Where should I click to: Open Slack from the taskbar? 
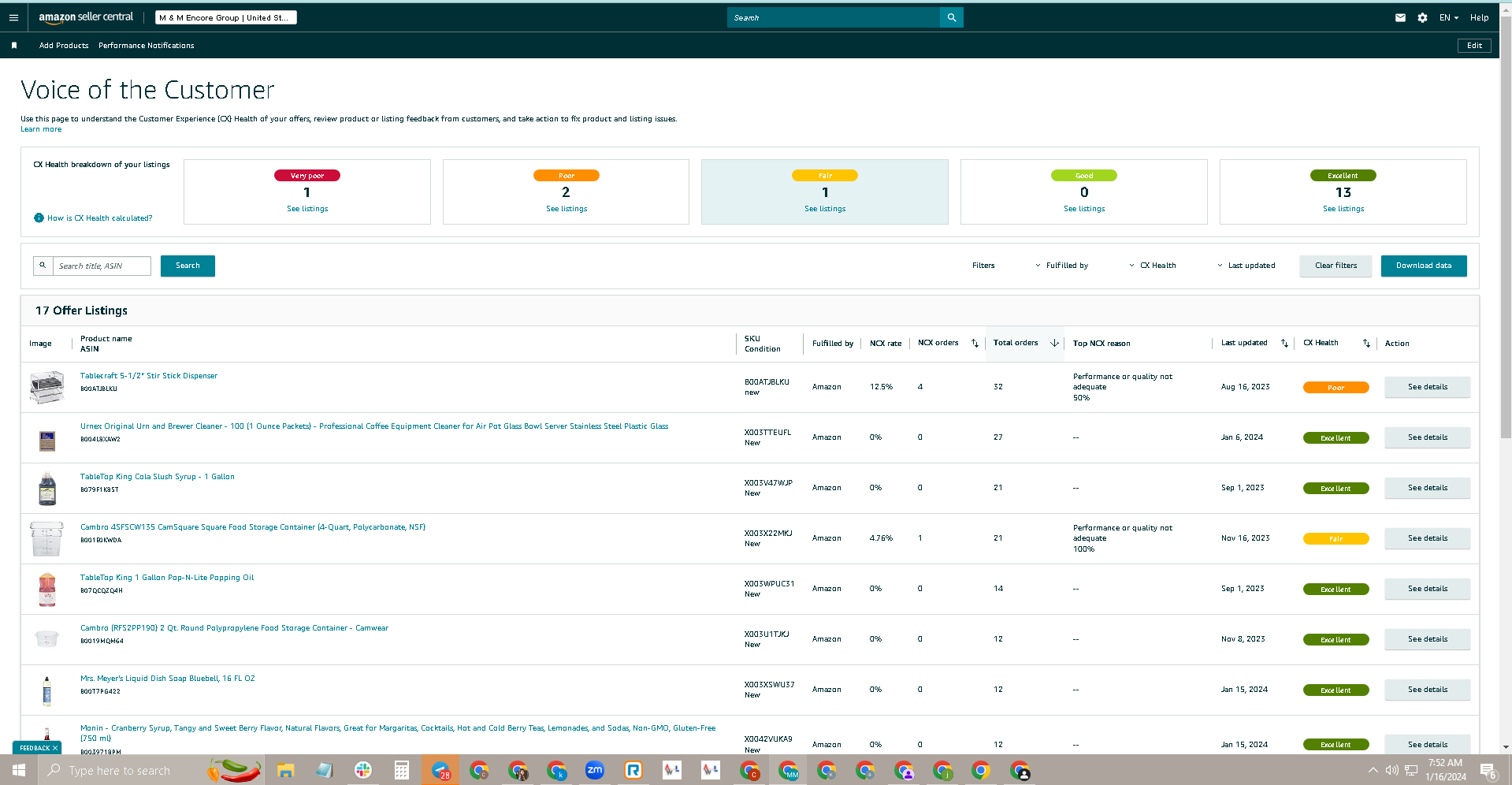[362, 770]
